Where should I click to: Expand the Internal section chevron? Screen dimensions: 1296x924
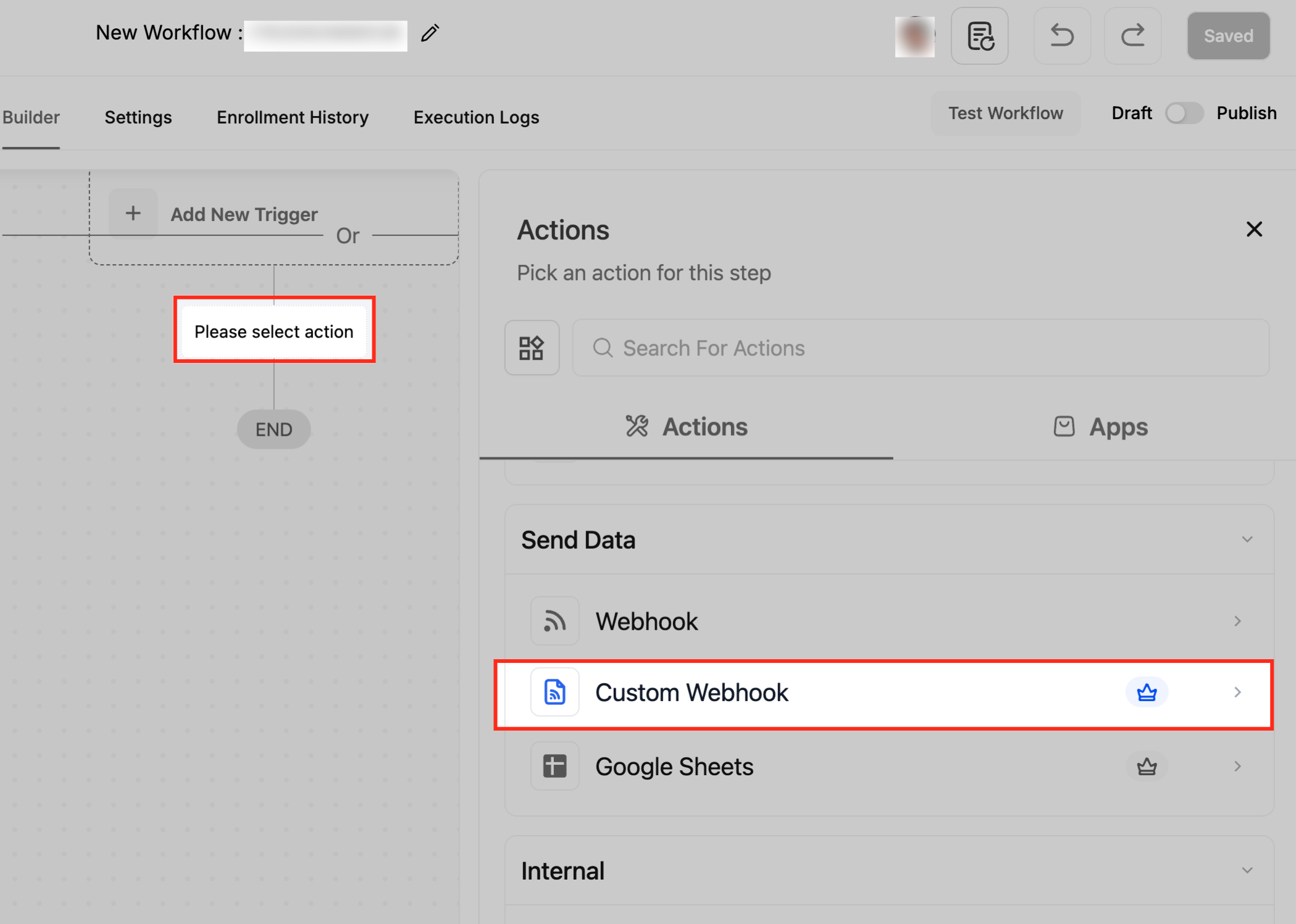1247,870
